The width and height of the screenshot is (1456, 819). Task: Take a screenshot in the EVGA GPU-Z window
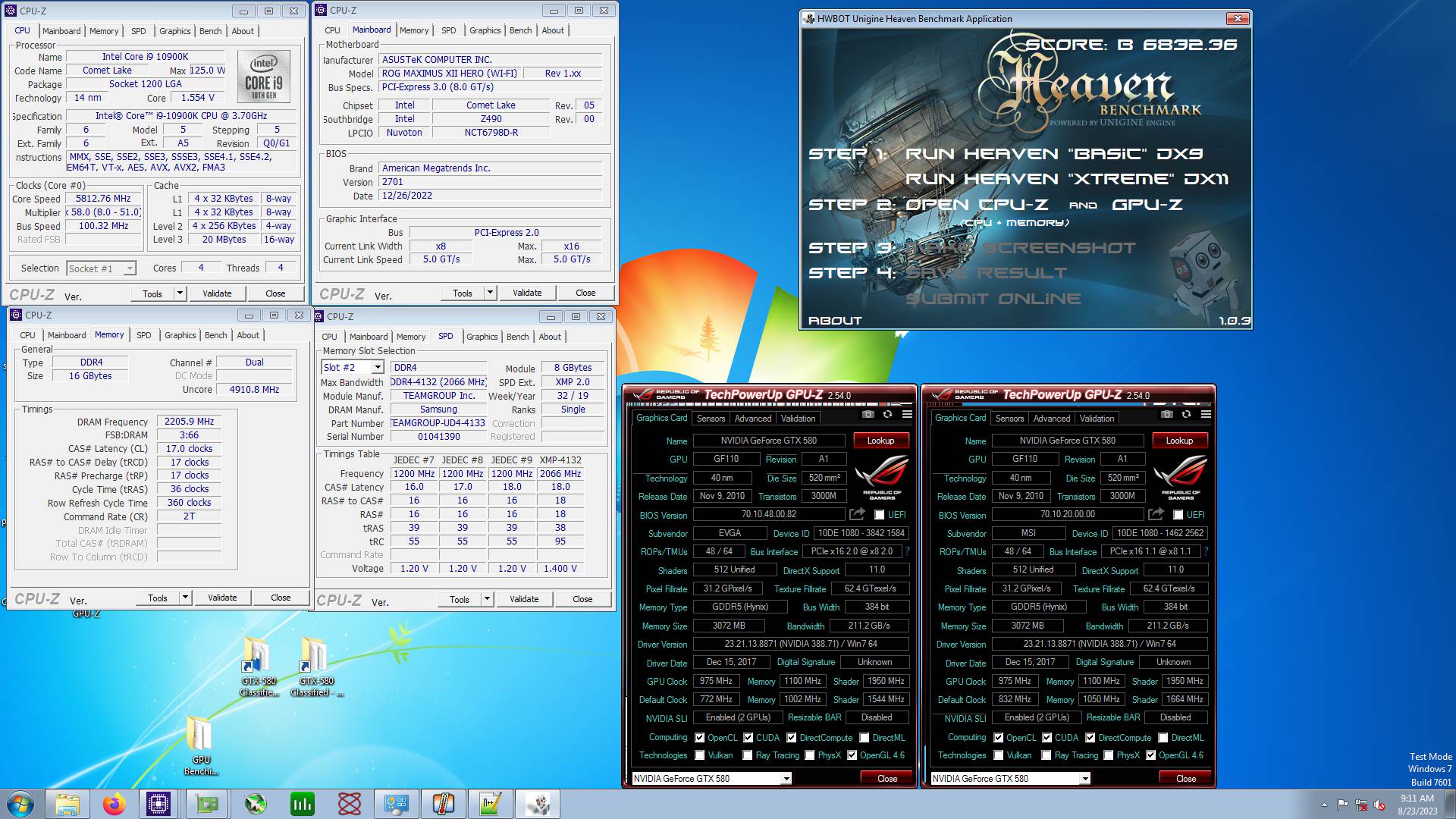click(868, 415)
